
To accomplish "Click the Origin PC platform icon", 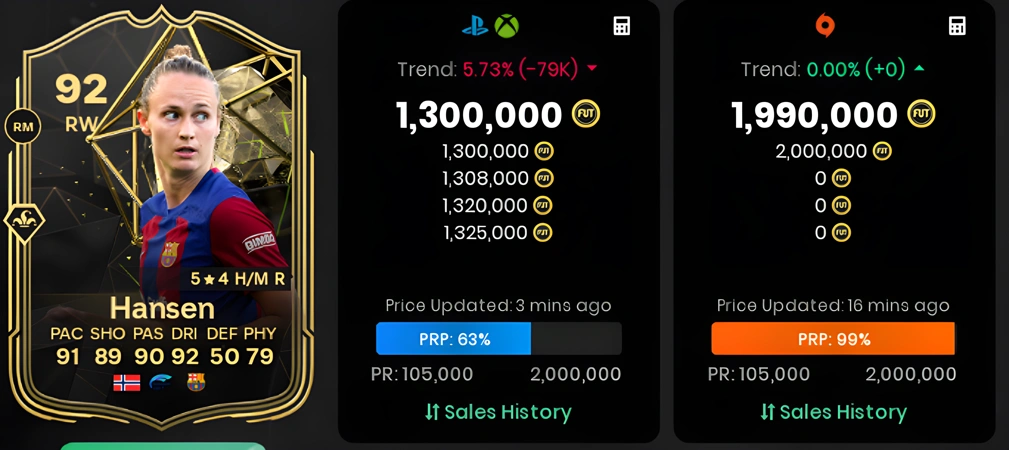I will tap(825, 26).
